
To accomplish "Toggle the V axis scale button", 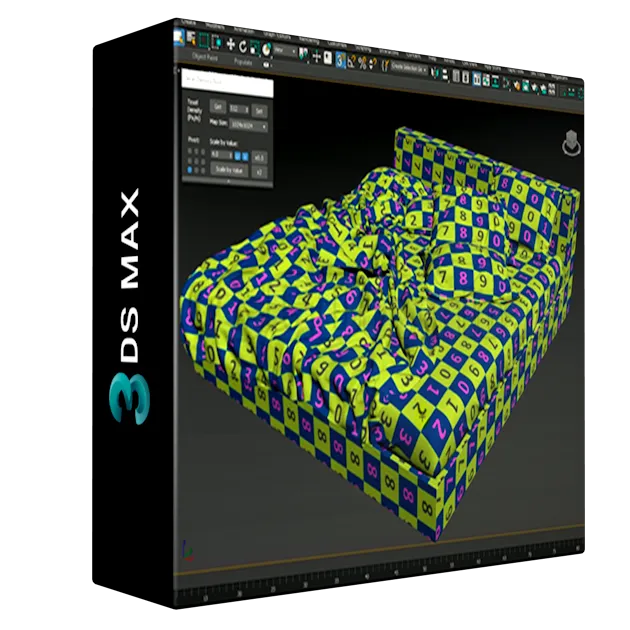I will tap(245, 157).
